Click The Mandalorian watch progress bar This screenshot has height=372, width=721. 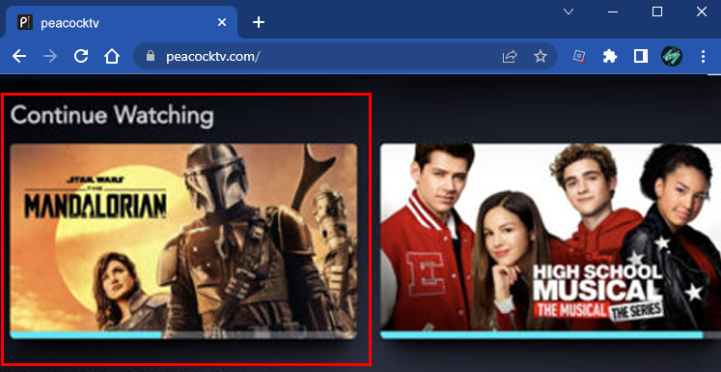[x=183, y=335]
